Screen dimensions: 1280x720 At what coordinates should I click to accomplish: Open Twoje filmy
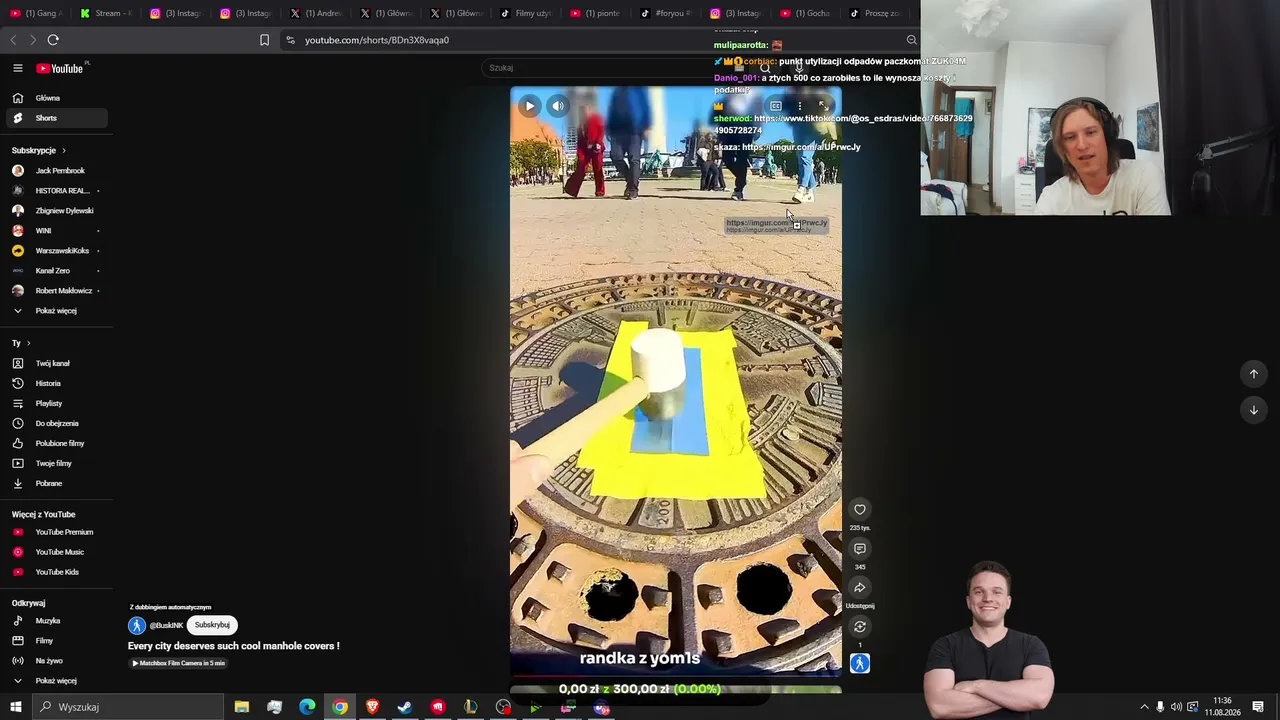[56, 463]
